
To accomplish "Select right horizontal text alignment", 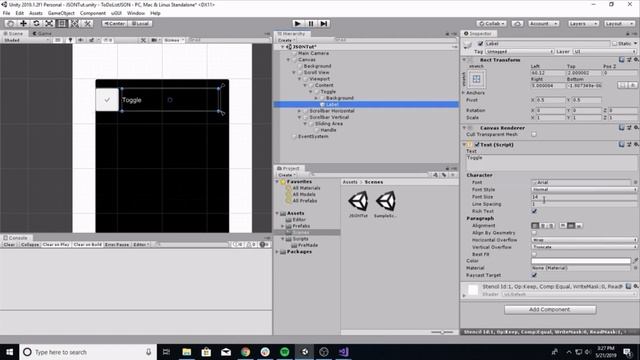I will click(x=551, y=225).
